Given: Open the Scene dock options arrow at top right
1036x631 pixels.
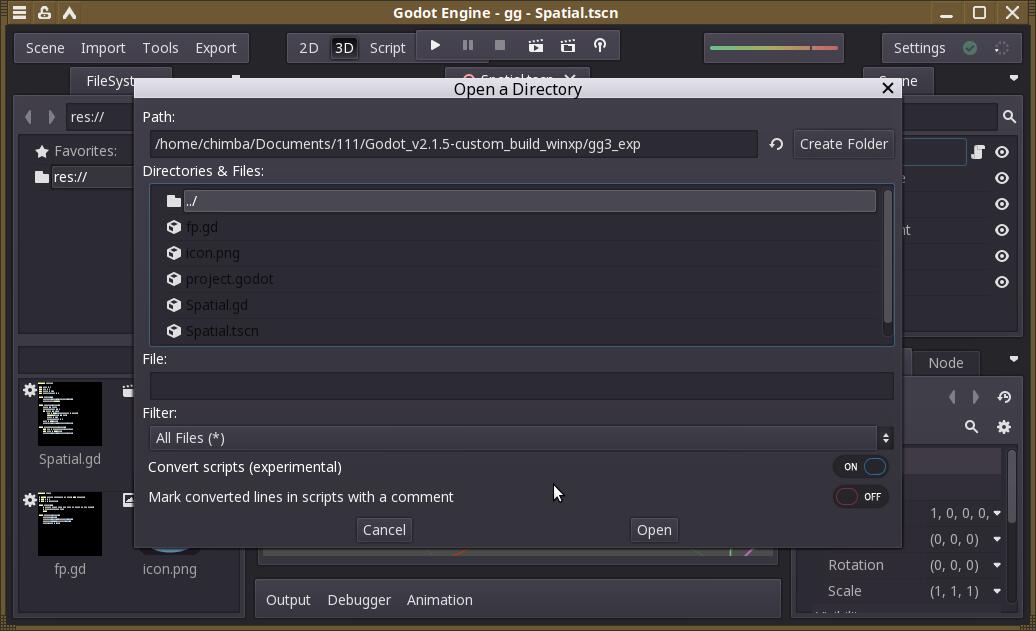Looking at the screenshot, I should [1014, 79].
